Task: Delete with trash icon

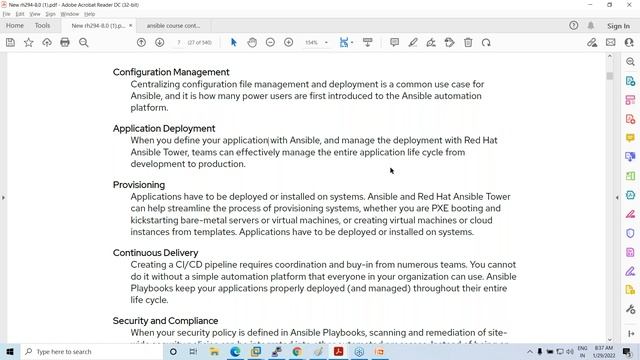Action: [x=468, y=42]
